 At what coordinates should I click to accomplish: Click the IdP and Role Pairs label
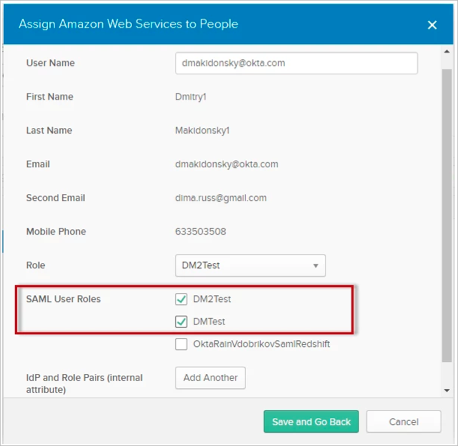coord(84,383)
